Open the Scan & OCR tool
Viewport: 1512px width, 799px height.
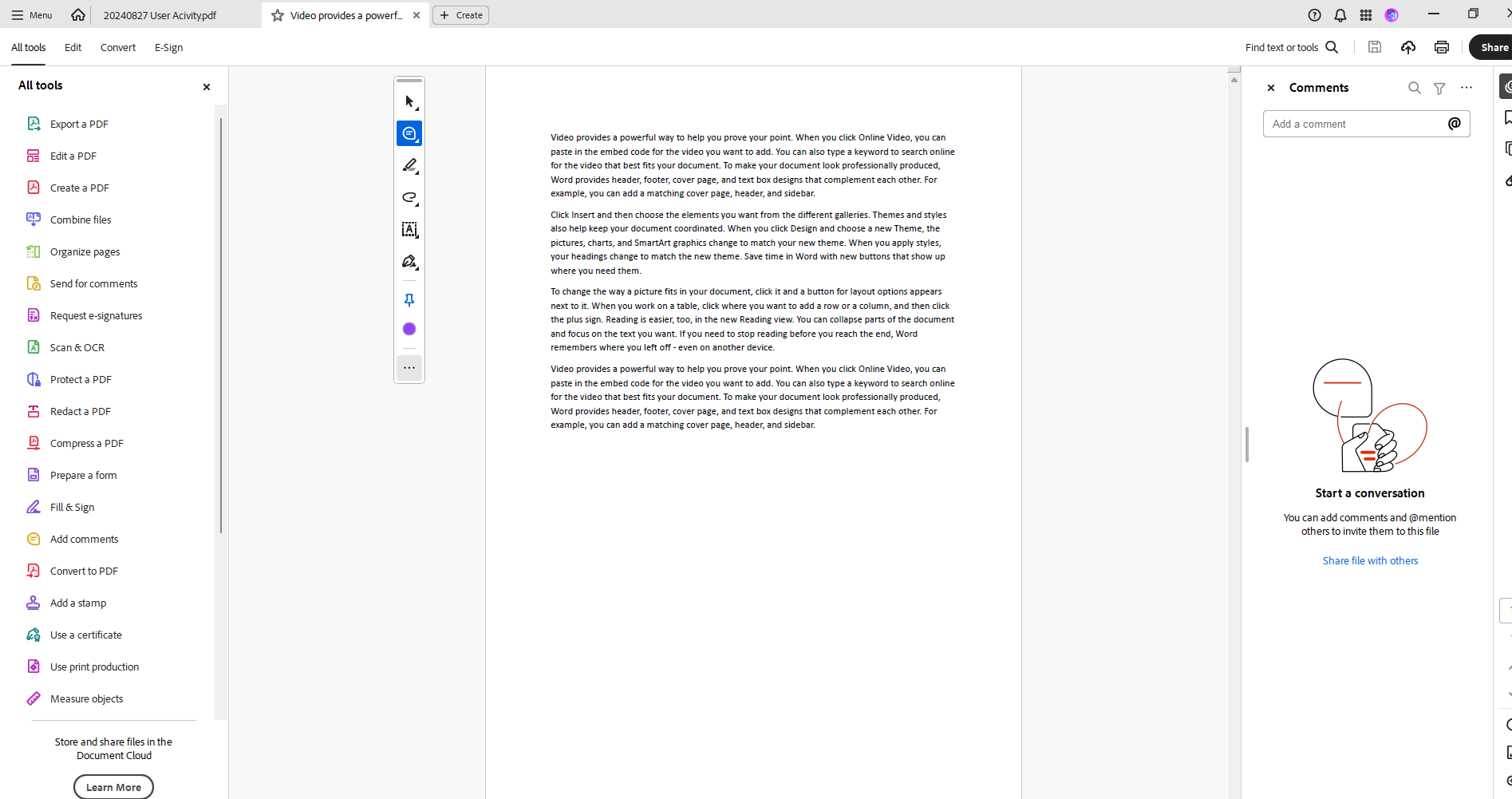pos(77,347)
